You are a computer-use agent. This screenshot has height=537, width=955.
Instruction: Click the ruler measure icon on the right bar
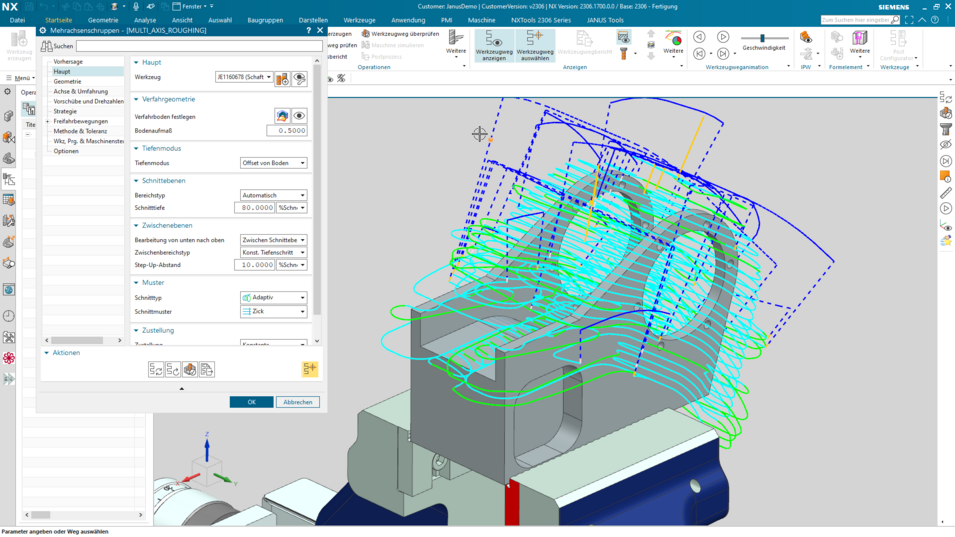(946, 192)
